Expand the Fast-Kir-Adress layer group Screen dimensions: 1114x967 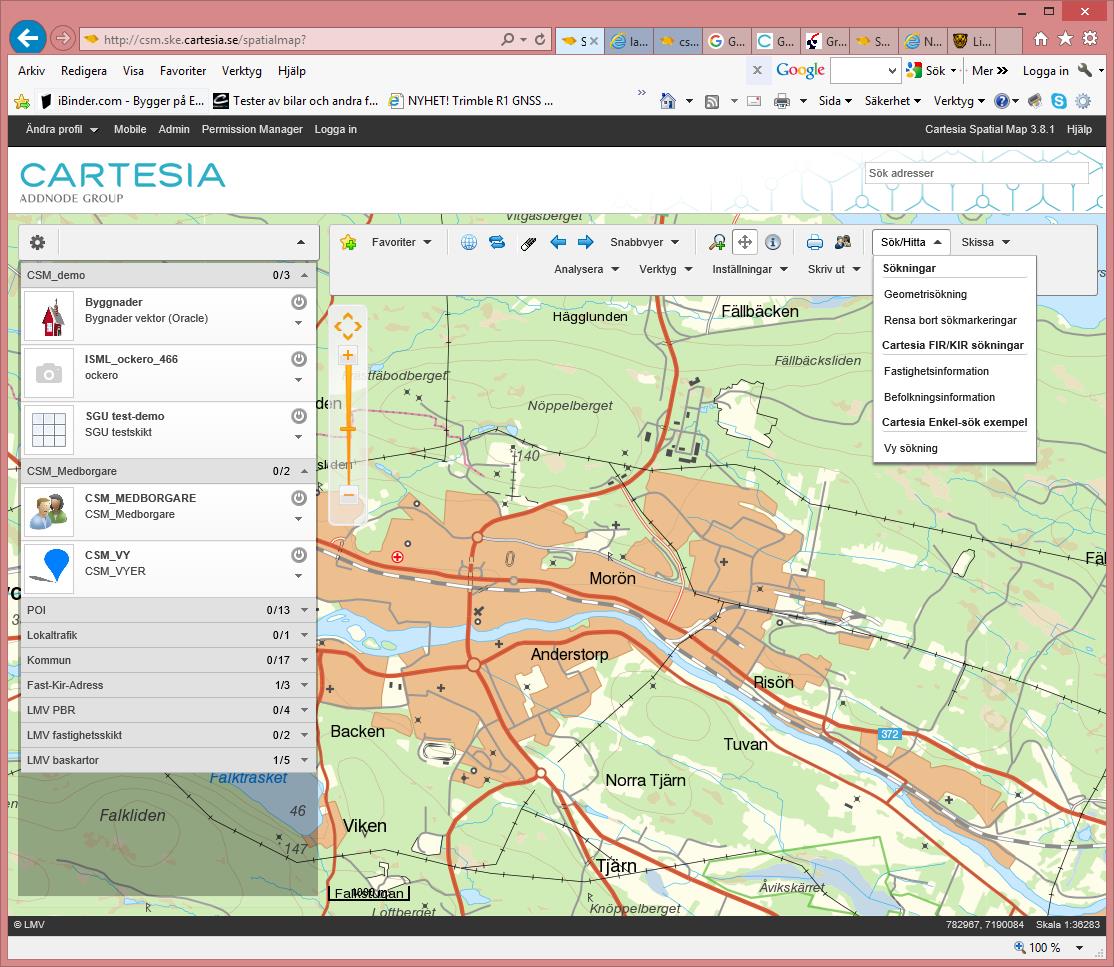pyautogui.click(x=305, y=685)
